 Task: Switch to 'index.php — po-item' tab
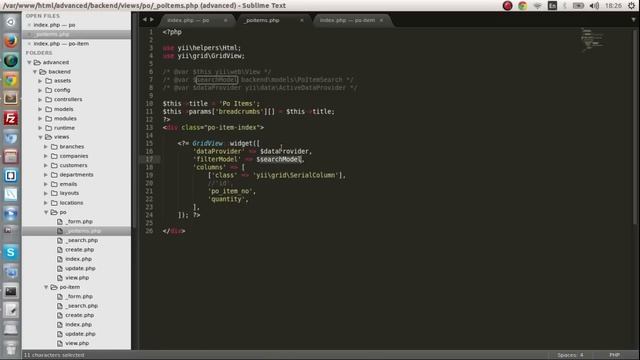(x=347, y=20)
